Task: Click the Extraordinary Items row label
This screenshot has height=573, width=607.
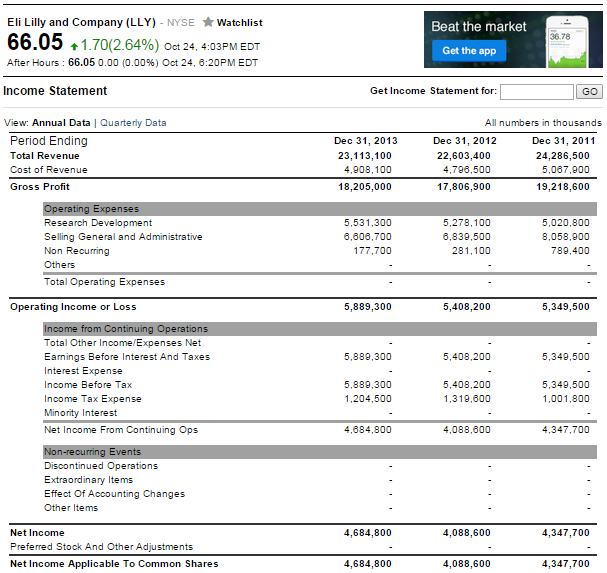Action: (x=88, y=480)
